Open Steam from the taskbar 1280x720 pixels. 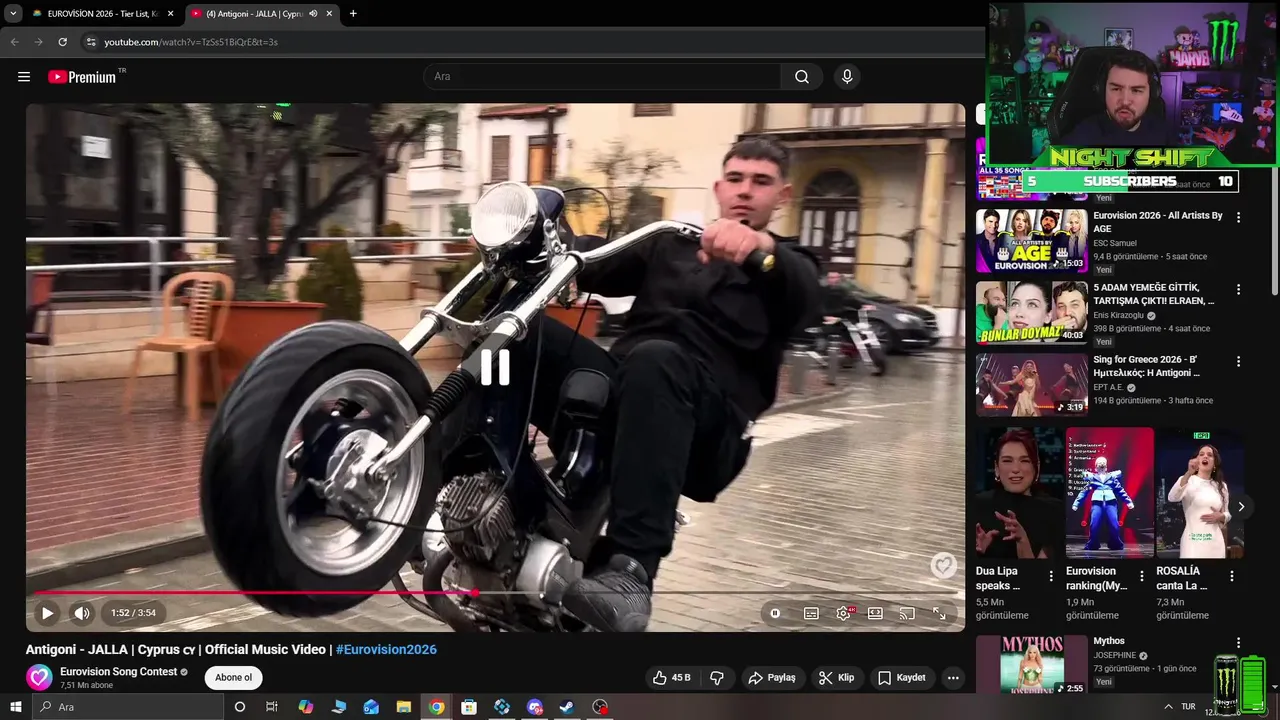click(x=566, y=707)
